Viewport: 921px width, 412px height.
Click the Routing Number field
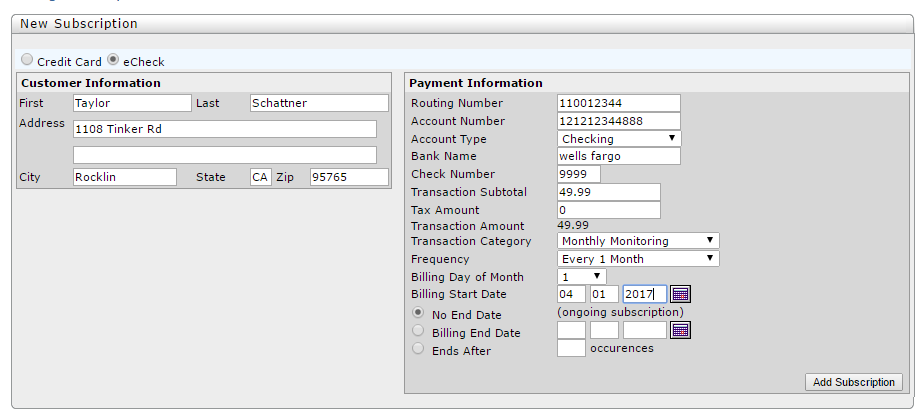[618, 103]
